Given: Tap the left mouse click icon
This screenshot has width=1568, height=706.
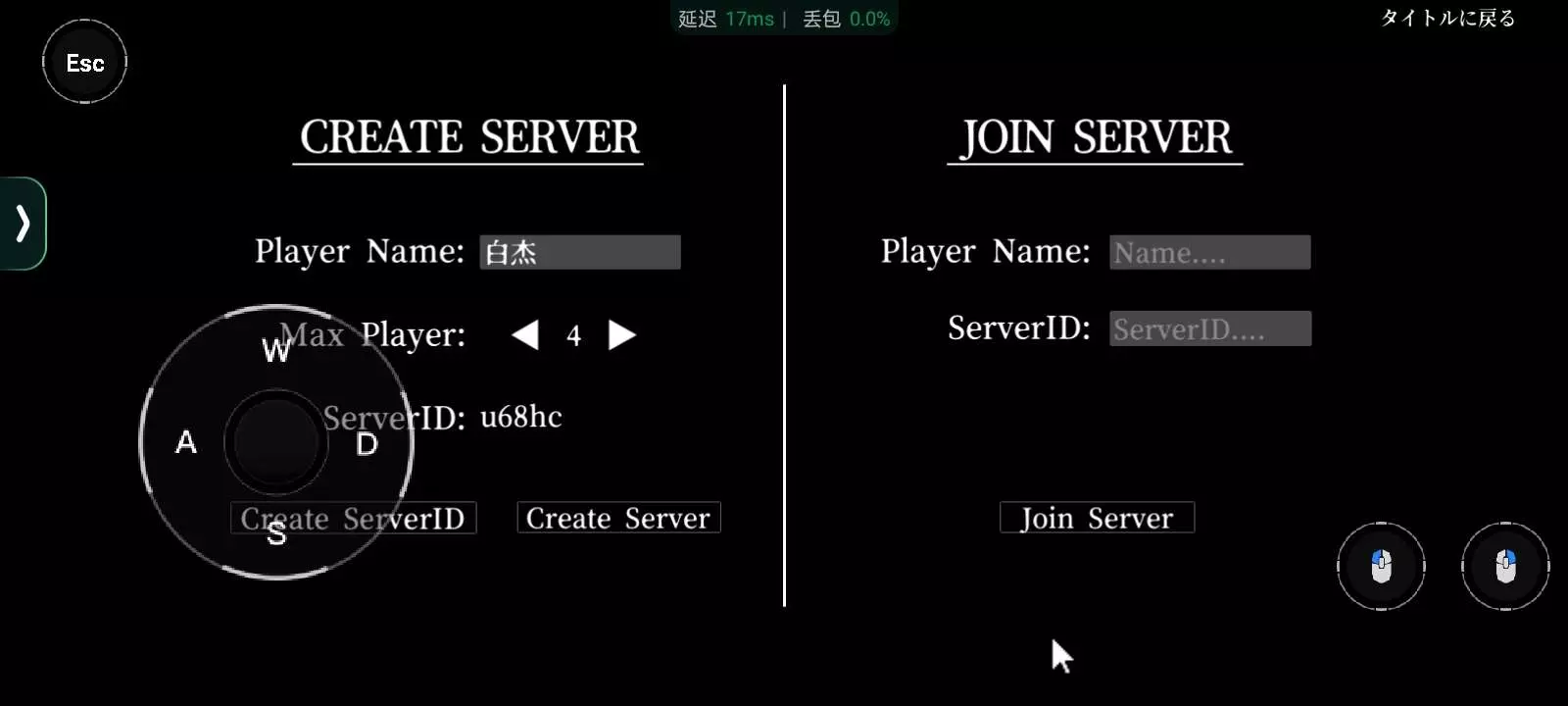Looking at the screenshot, I should tap(1381, 566).
